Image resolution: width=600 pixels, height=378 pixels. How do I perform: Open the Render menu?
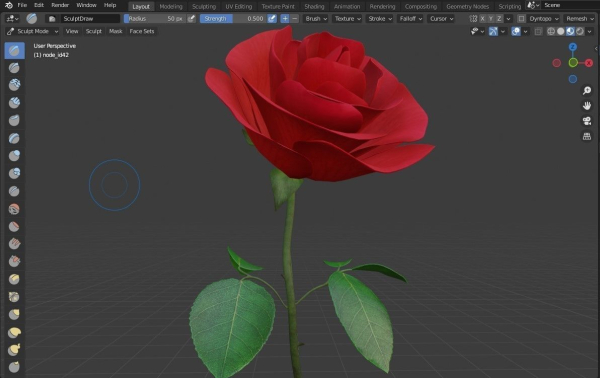click(60, 5)
